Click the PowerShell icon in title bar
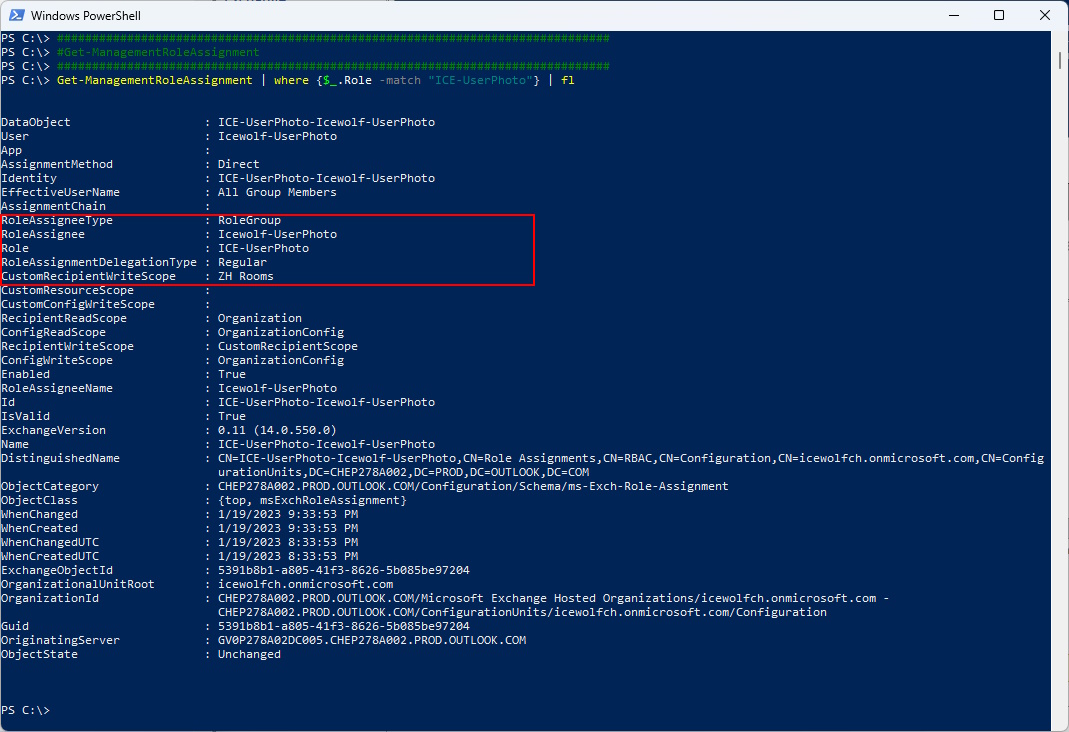 (16, 15)
